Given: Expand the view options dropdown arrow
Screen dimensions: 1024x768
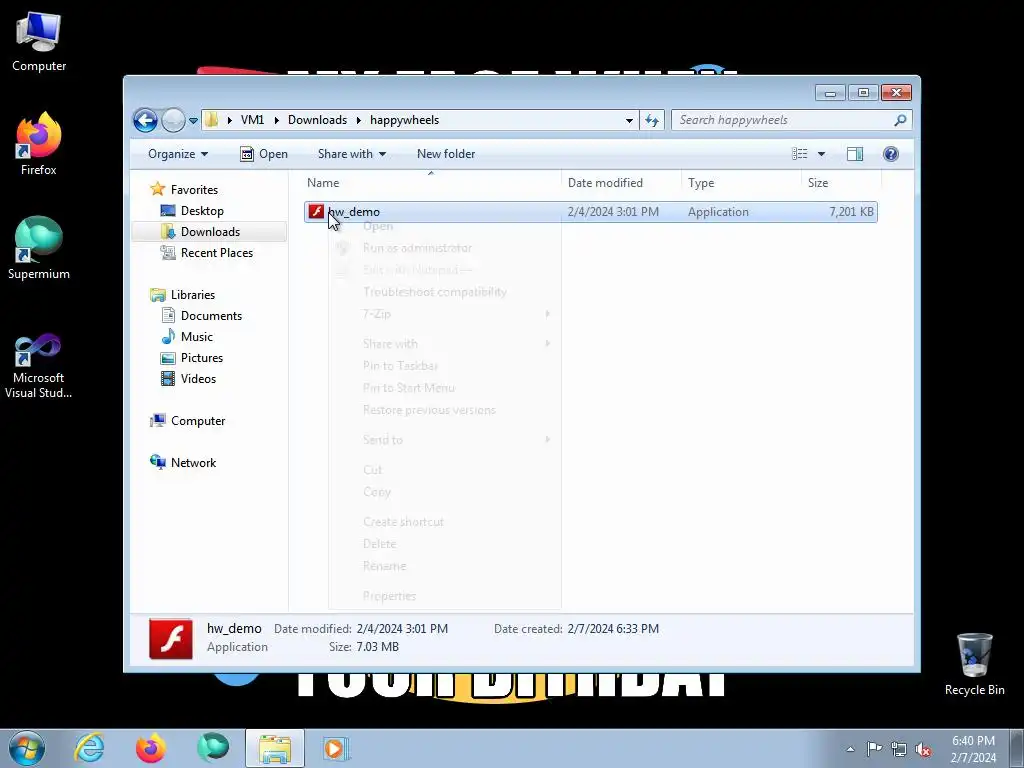Looking at the screenshot, I should 822,154.
